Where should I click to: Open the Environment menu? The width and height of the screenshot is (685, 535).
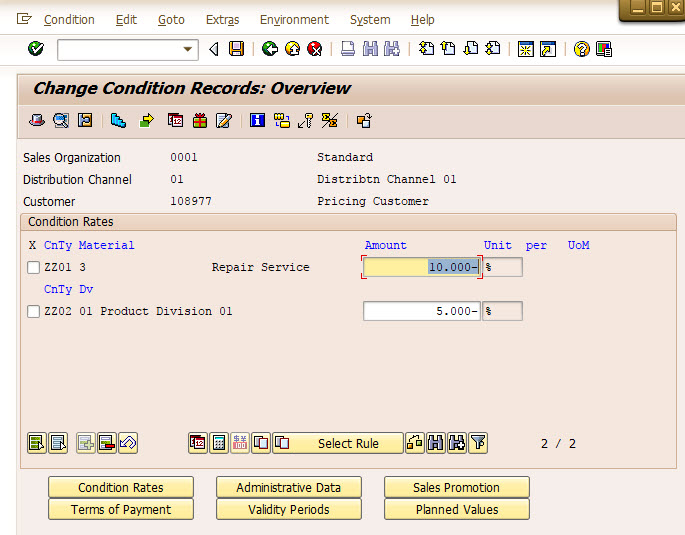click(x=294, y=20)
